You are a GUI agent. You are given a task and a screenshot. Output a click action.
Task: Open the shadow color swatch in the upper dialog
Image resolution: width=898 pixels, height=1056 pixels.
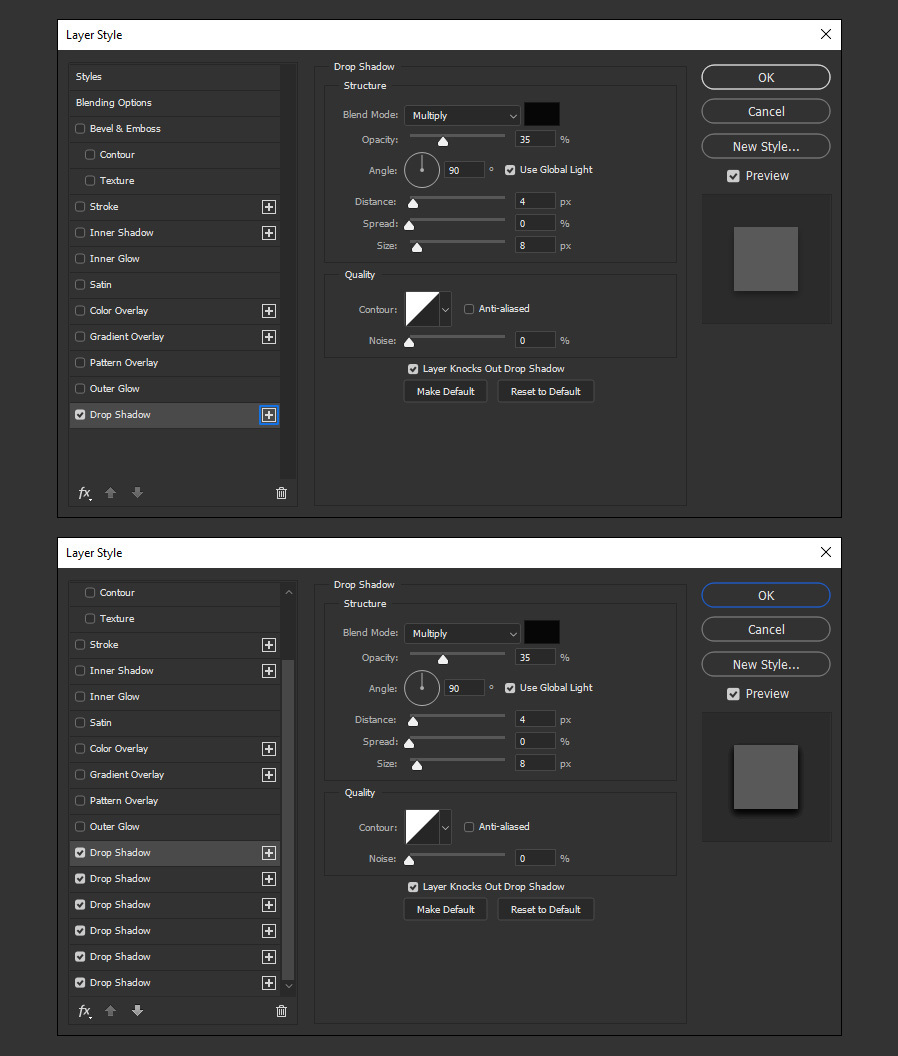pos(542,114)
